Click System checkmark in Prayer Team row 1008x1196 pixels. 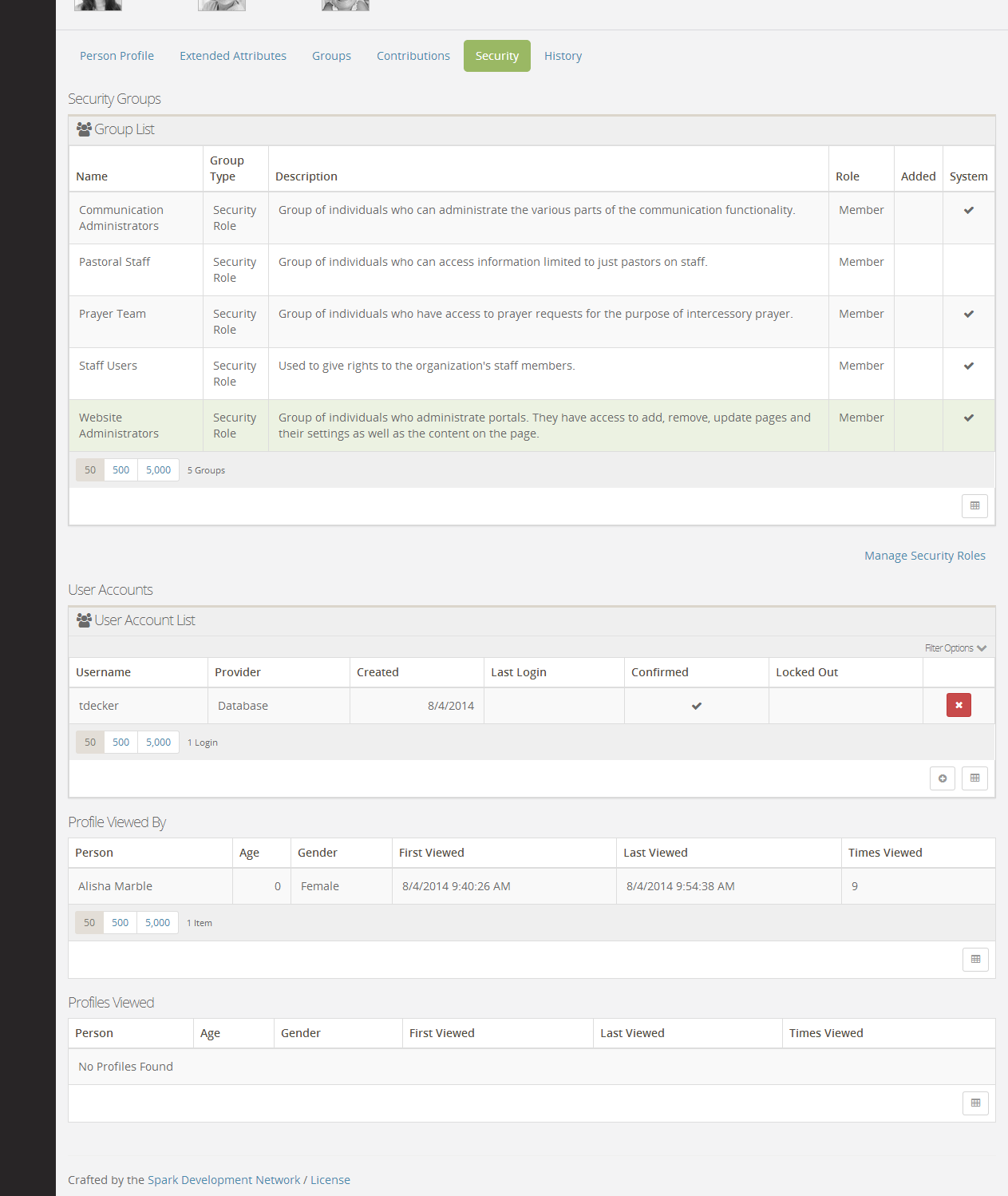(x=969, y=314)
